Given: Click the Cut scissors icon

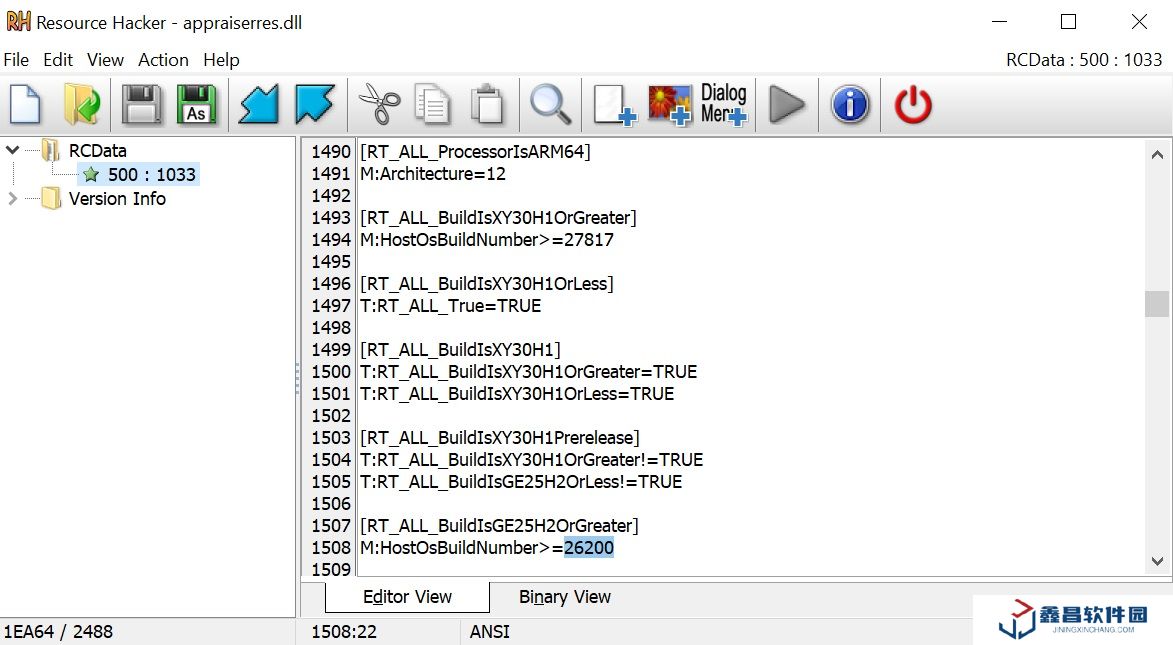Looking at the screenshot, I should tap(379, 104).
